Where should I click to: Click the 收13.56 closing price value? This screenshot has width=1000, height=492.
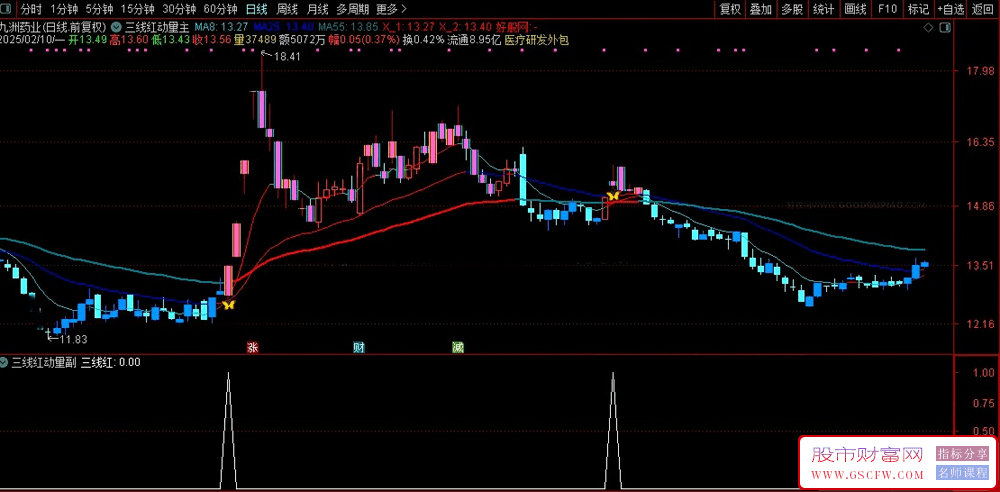click(x=212, y=40)
